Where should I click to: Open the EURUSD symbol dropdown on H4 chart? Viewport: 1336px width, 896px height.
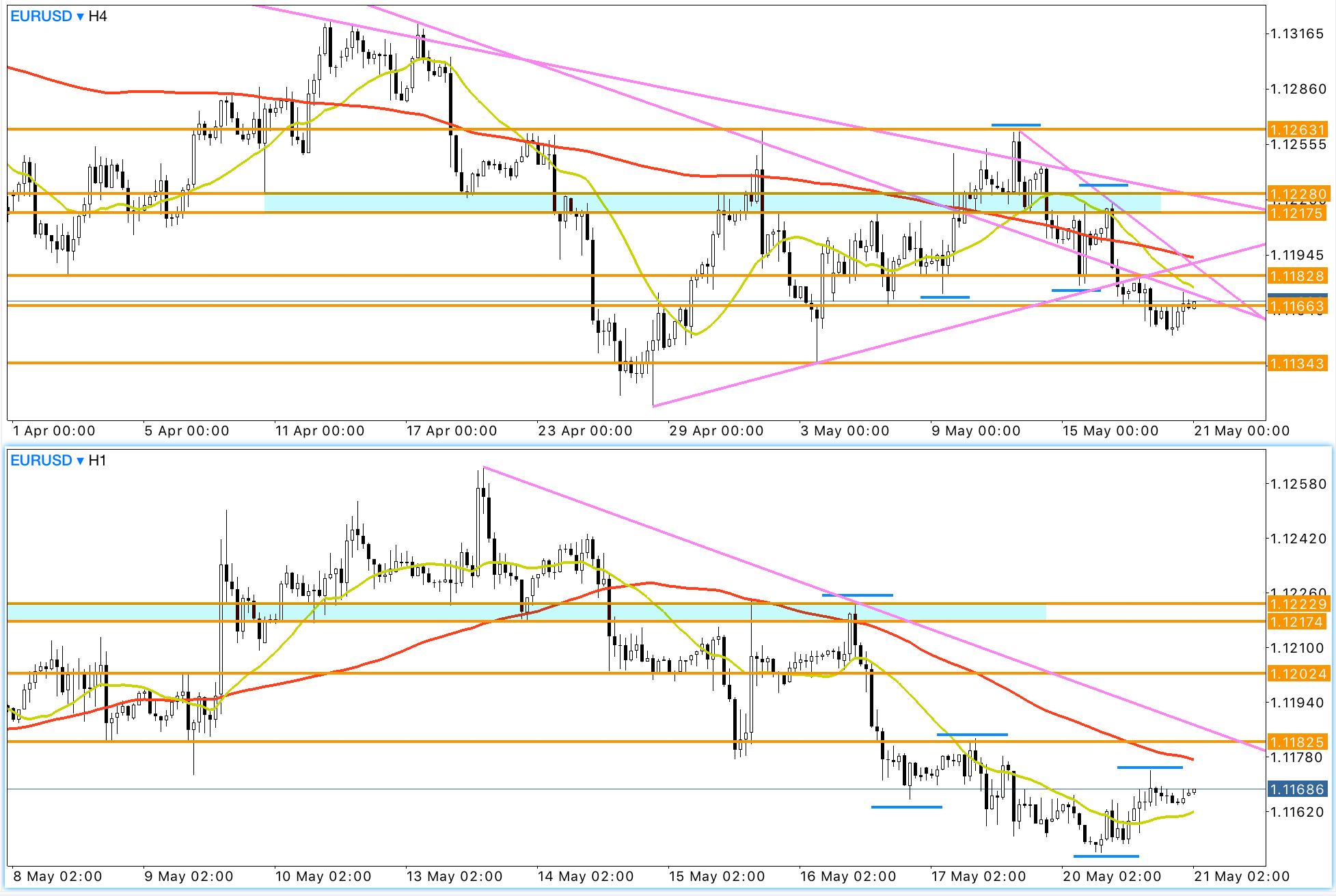[x=47, y=16]
